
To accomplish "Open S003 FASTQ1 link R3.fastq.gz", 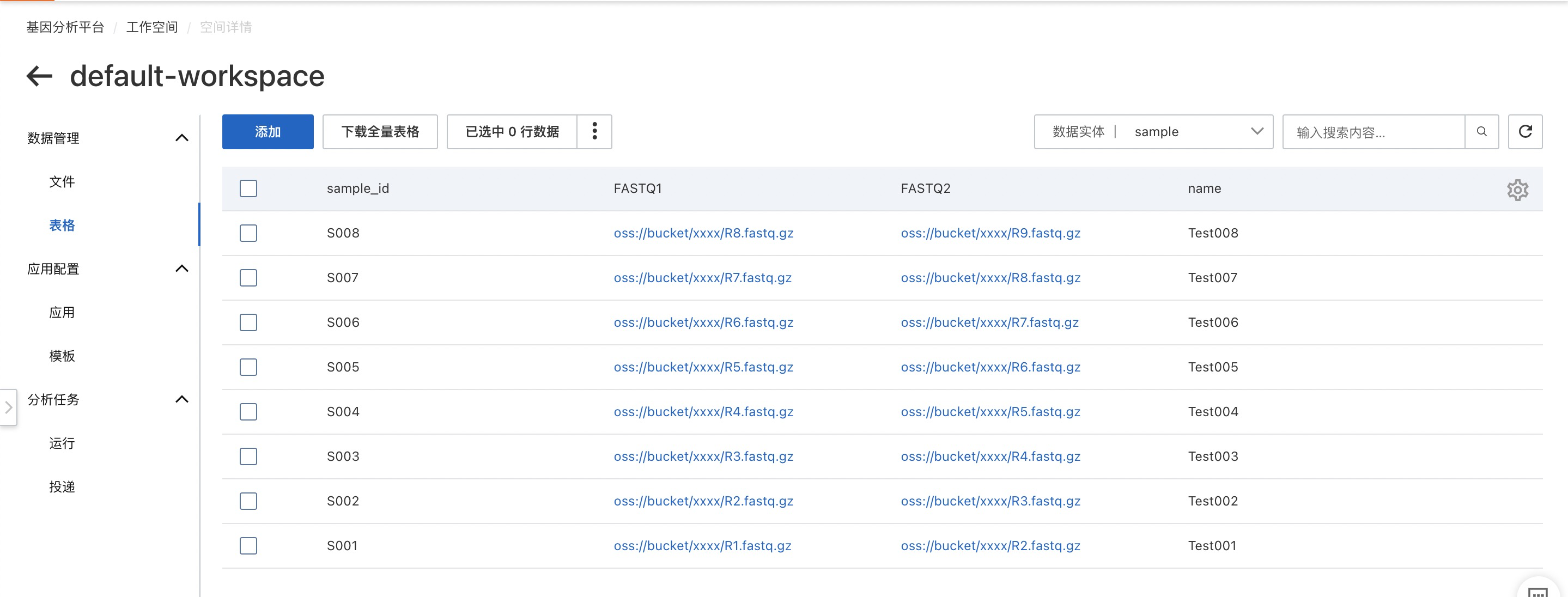I will 703,456.
